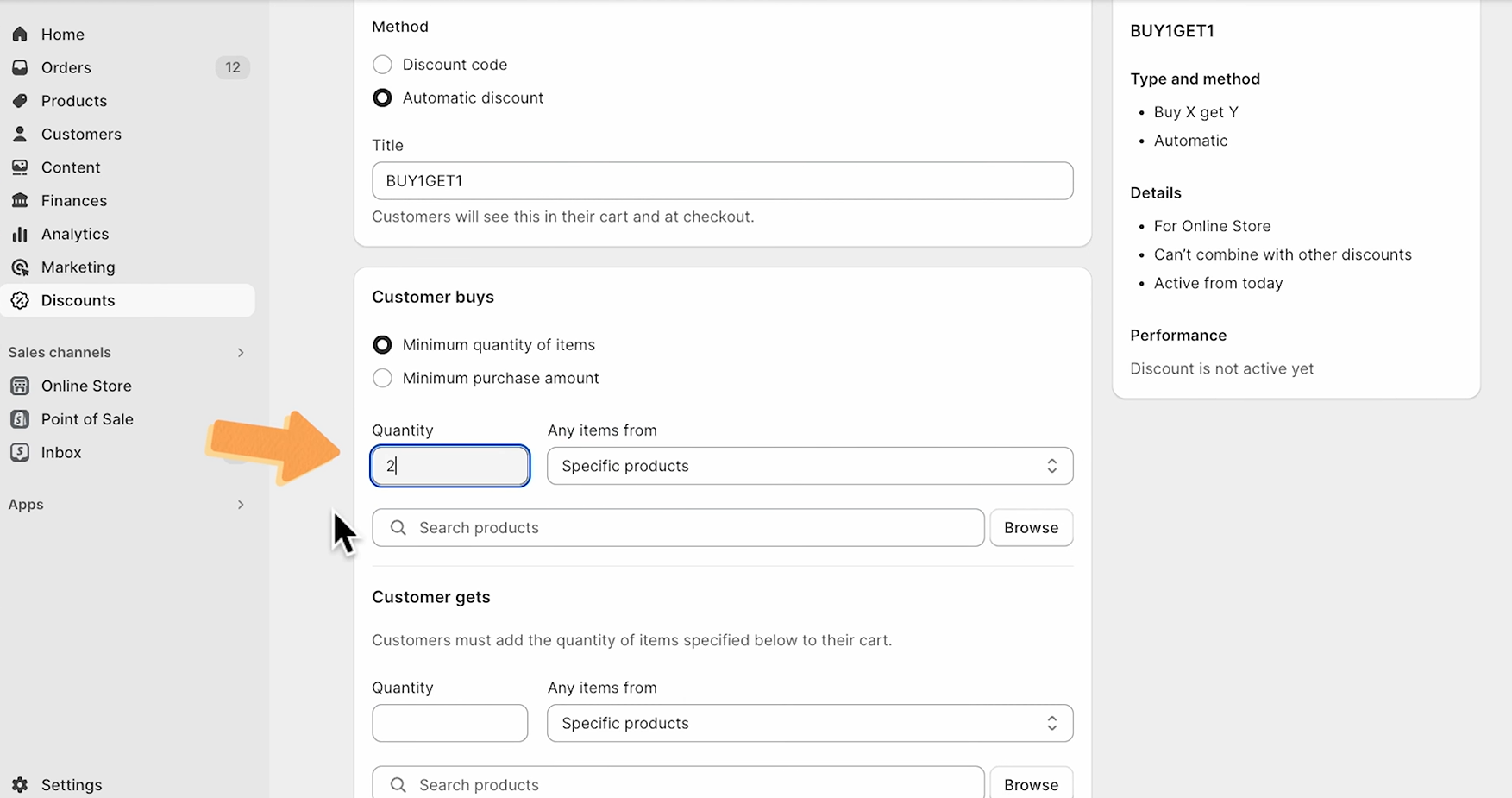Click the Home house icon
The height and width of the screenshot is (798, 1512).
[x=20, y=35]
